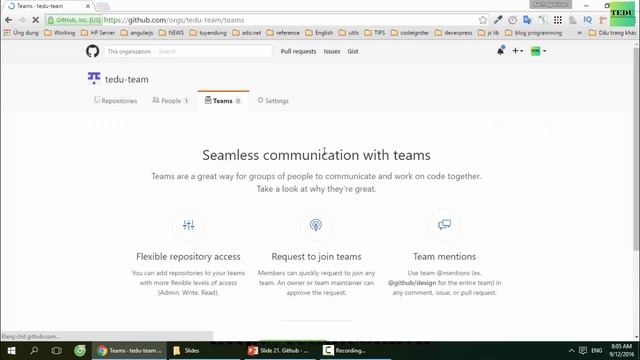Click the grid apps extension icon

558,20
